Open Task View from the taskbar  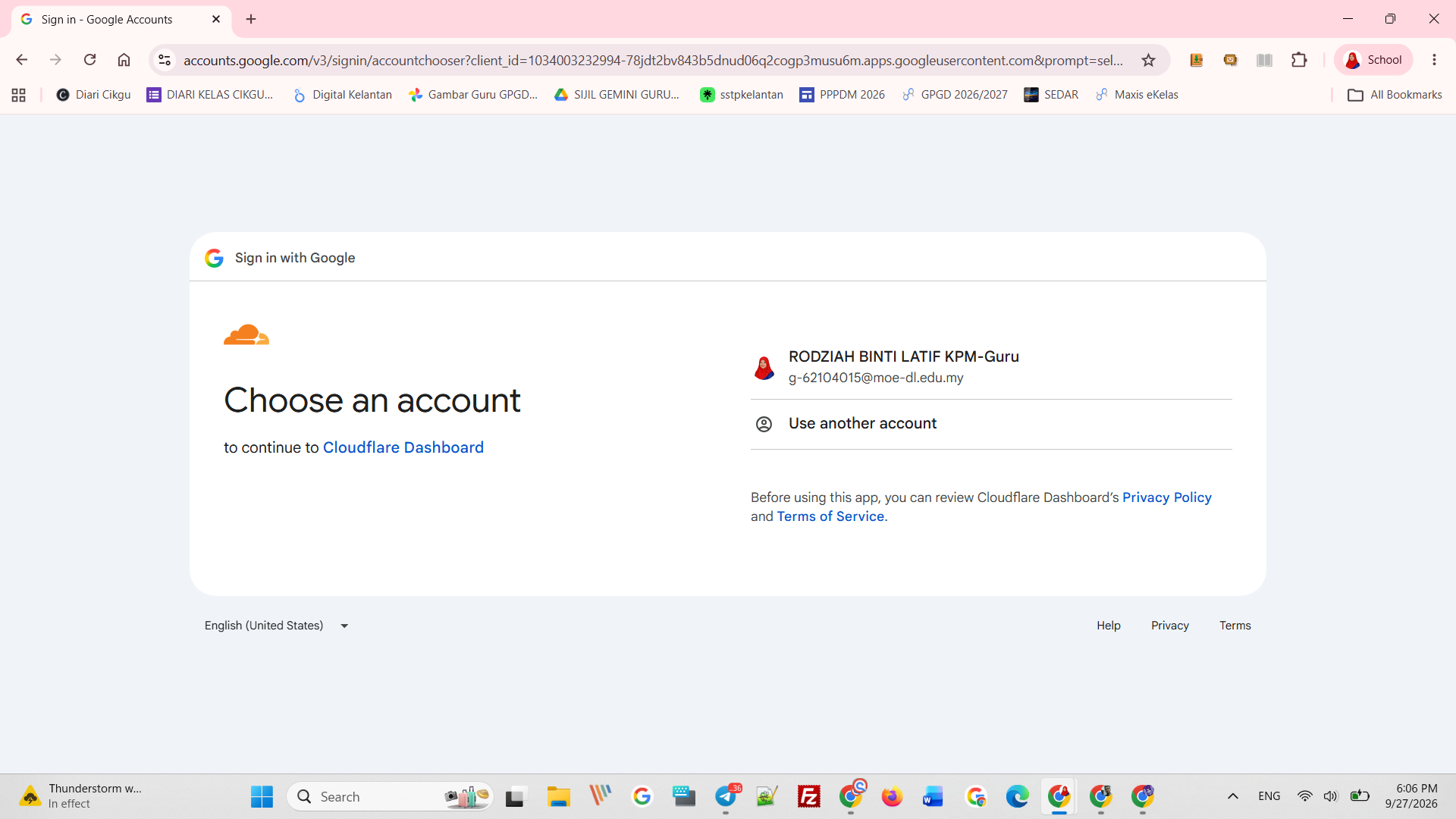(x=515, y=796)
